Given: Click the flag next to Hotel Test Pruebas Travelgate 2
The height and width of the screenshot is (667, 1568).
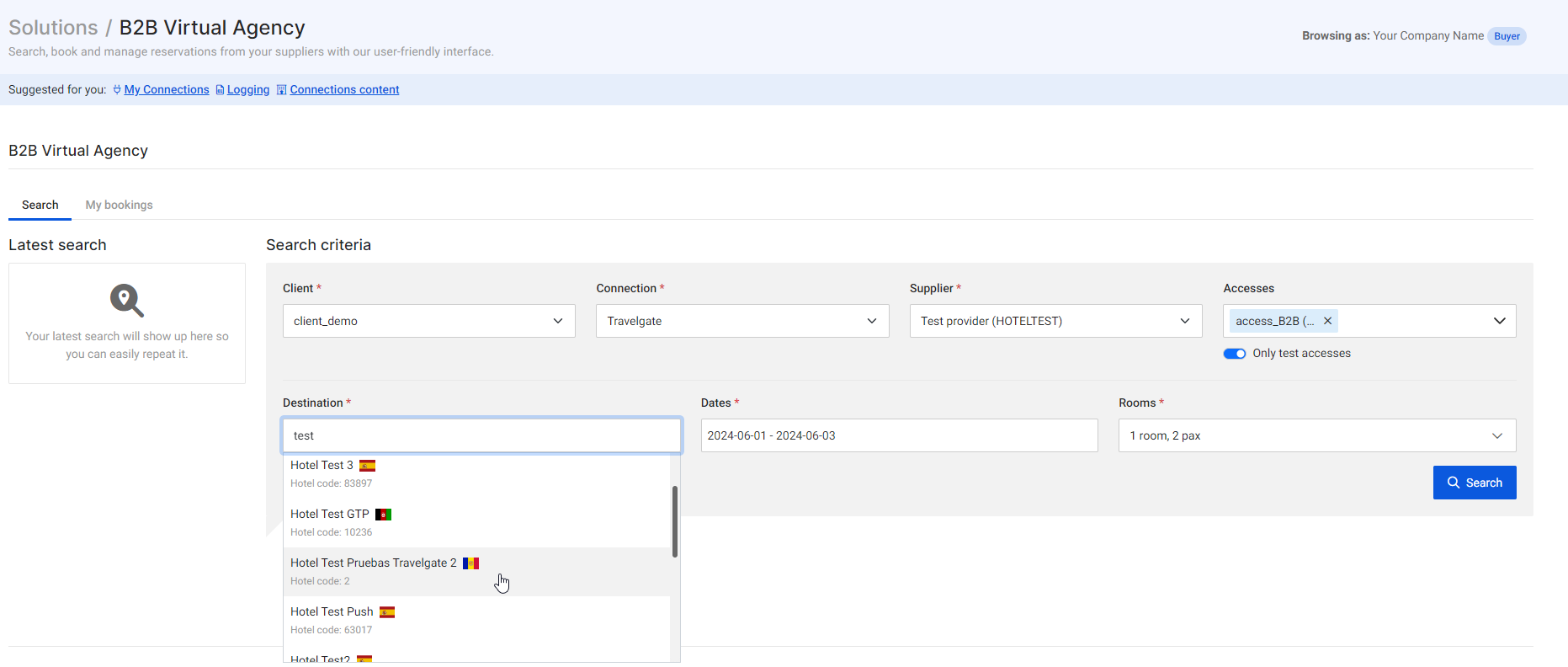Looking at the screenshot, I should [471, 563].
